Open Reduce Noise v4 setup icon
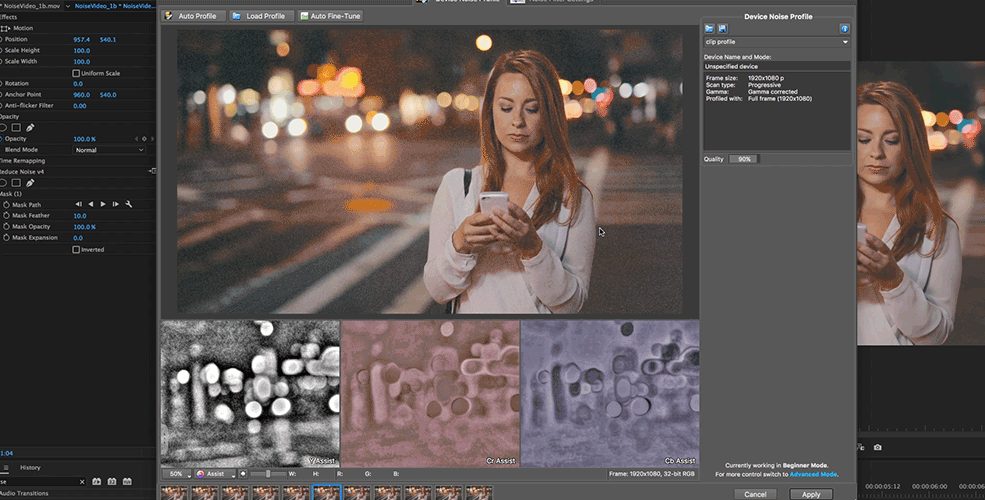 152,171
